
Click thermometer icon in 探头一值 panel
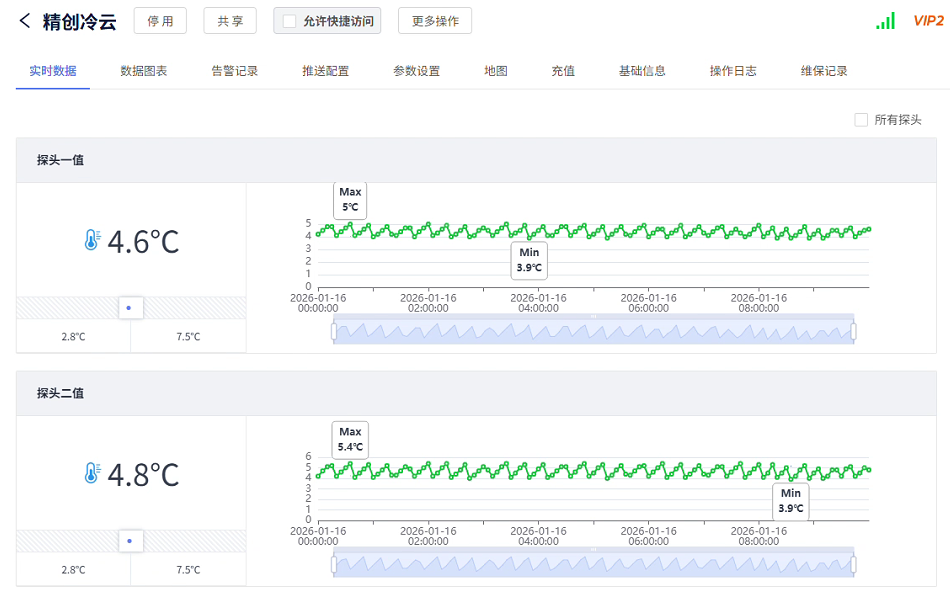(92, 241)
